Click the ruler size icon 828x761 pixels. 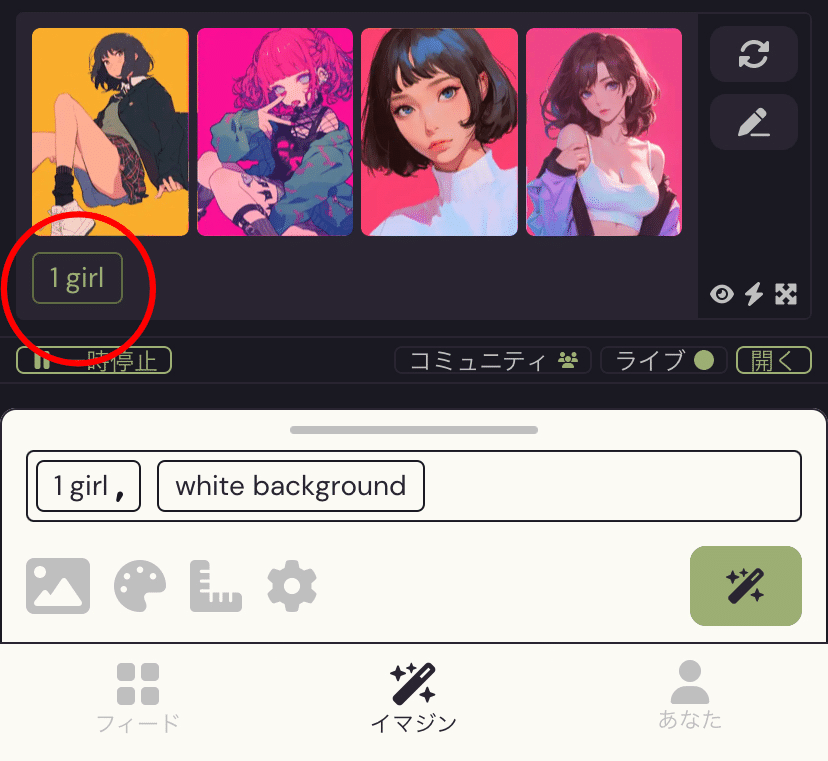click(x=215, y=586)
